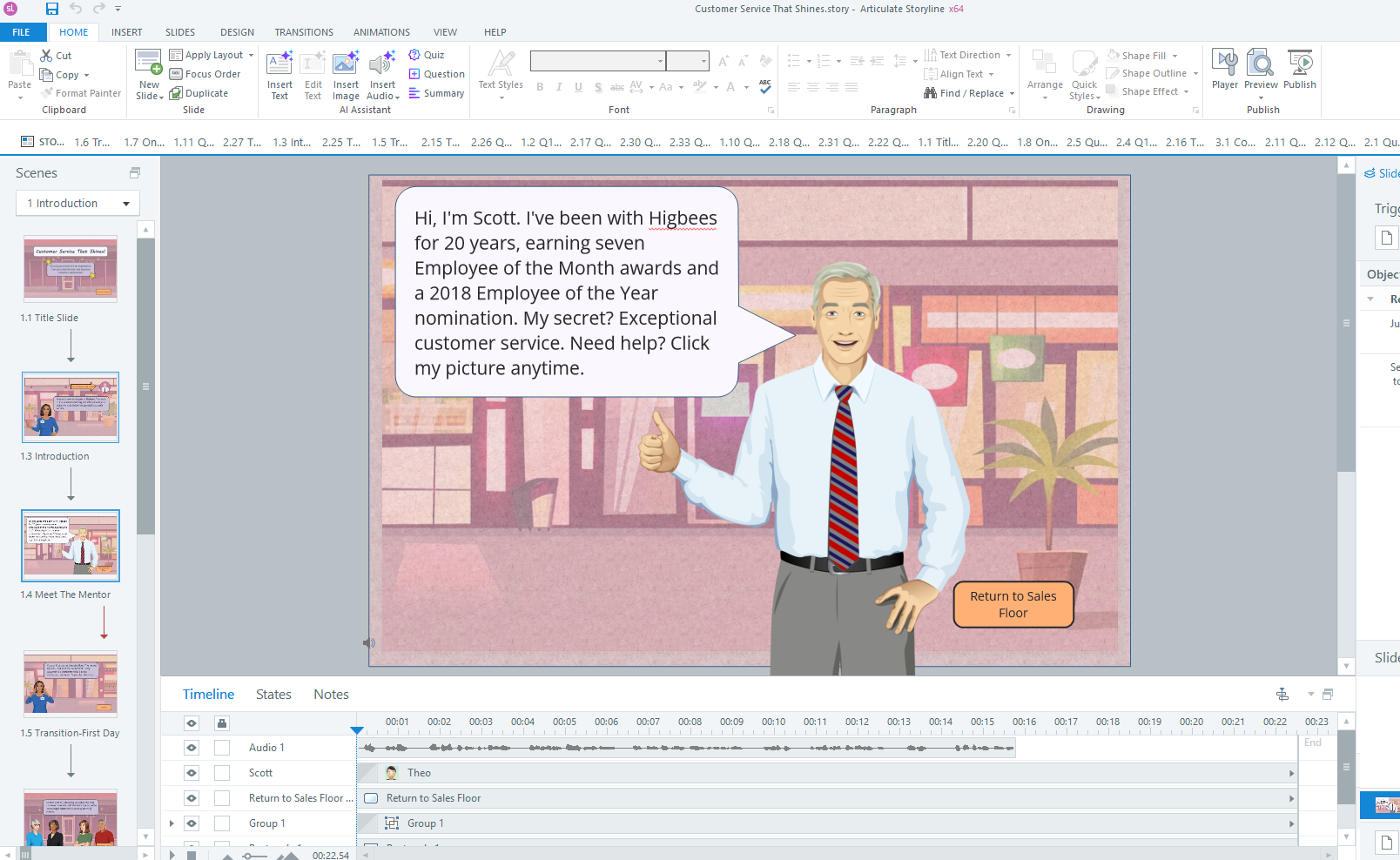Click the Cut scissors icon
Viewport: 1400px width, 860px height.
tap(46, 55)
